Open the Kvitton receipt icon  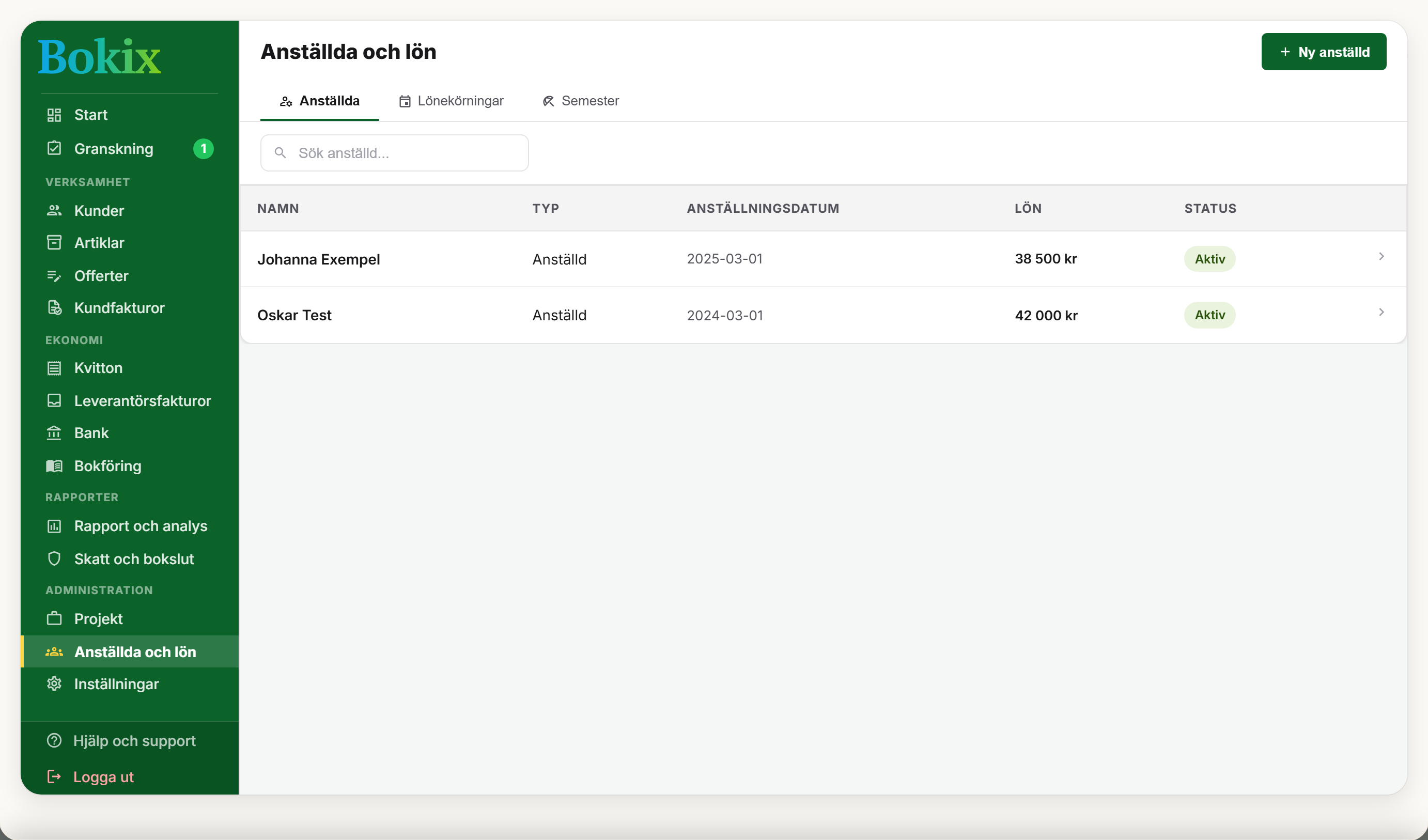pyautogui.click(x=54, y=368)
